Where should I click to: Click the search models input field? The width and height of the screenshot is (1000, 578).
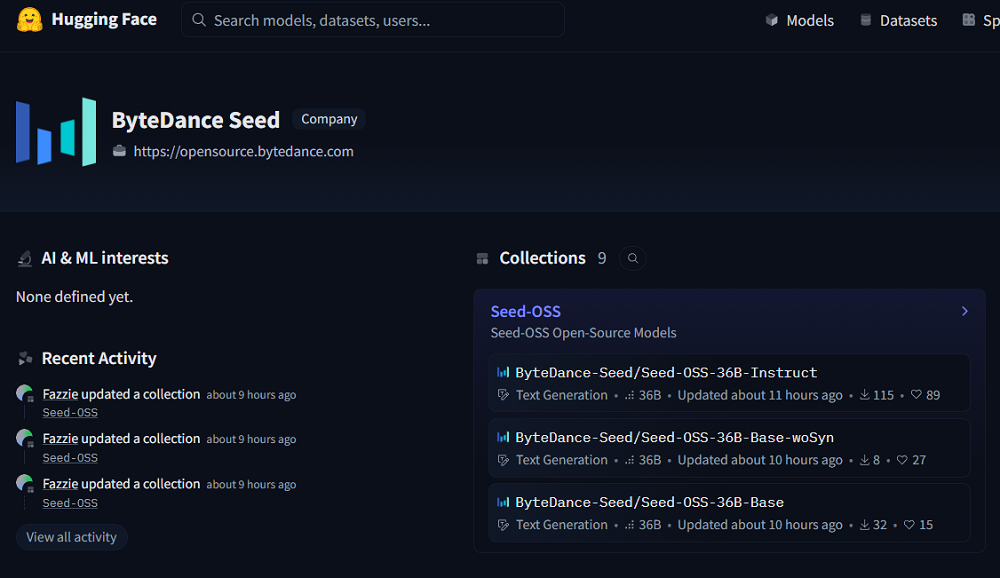pyautogui.click(x=371, y=19)
